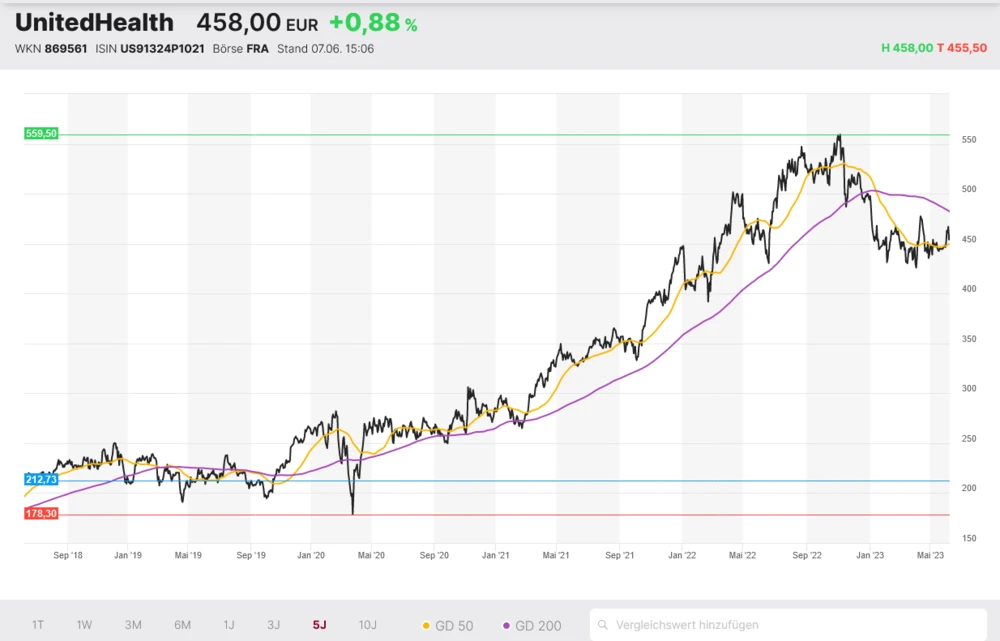Screen dimensions: 1000x641
Task: Click the green 559,50 high price label
Action: point(41,134)
